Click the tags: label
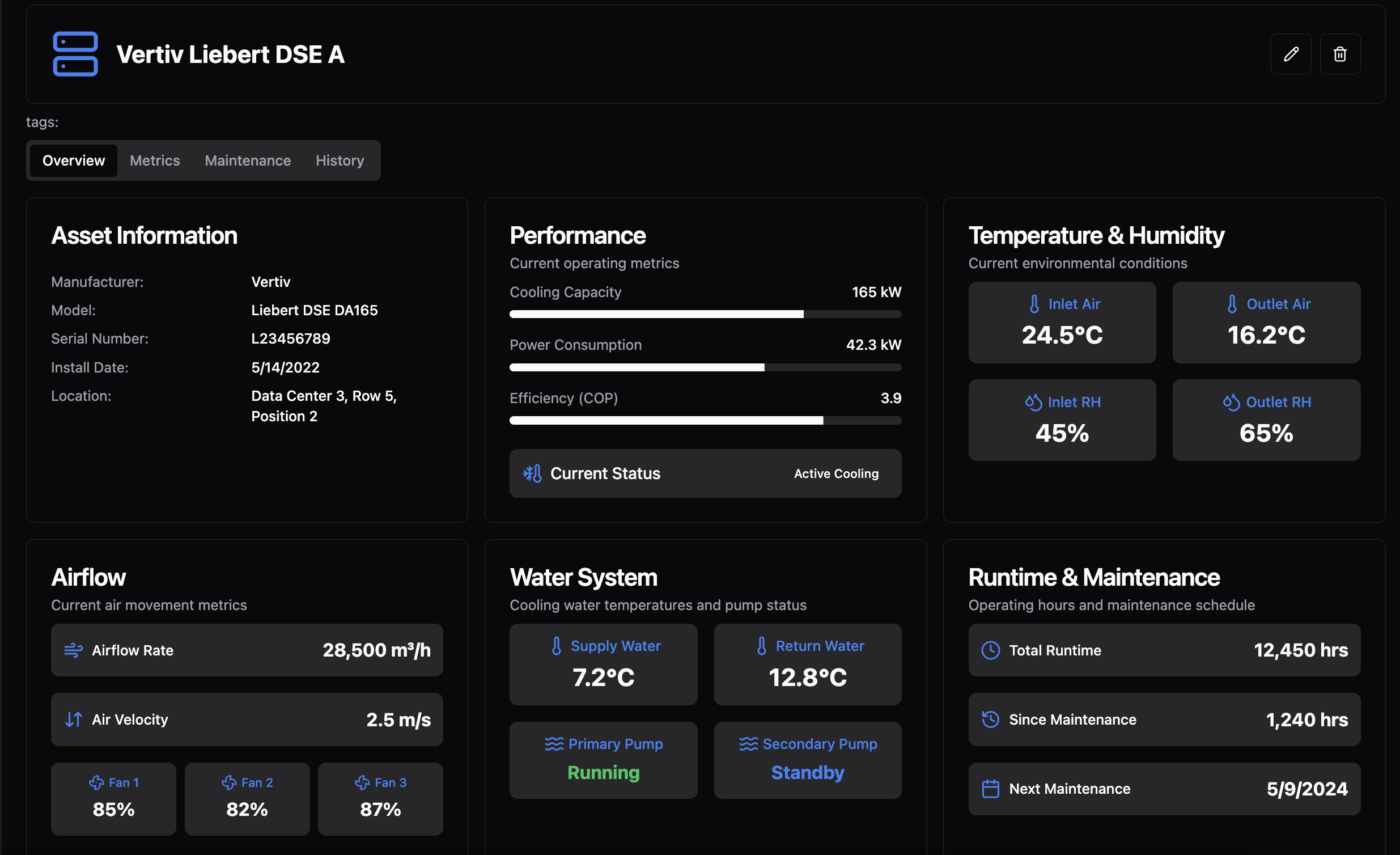1400x855 pixels. click(x=42, y=122)
